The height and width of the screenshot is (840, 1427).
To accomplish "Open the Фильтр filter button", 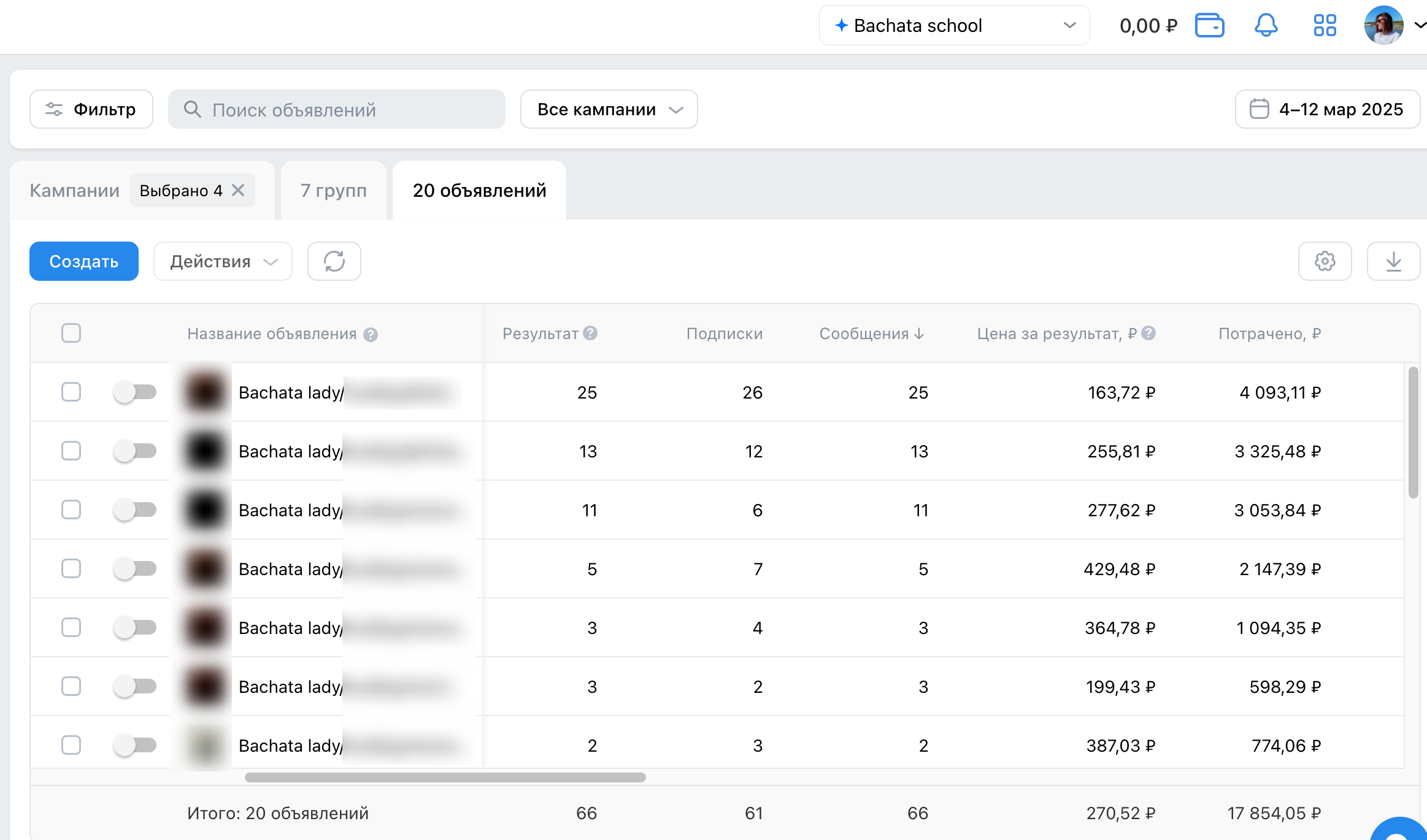I will pyautogui.click(x=91, y=110).
